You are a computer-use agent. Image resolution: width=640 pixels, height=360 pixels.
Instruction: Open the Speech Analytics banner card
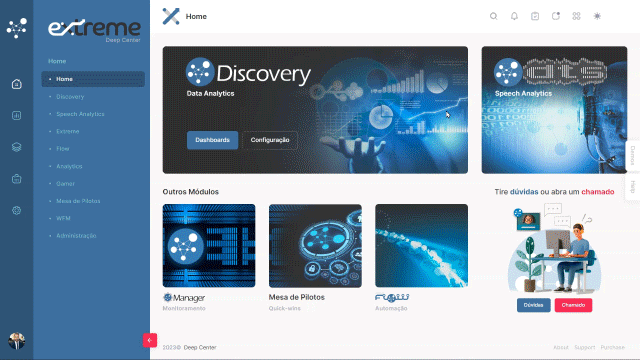click(554, 110)
